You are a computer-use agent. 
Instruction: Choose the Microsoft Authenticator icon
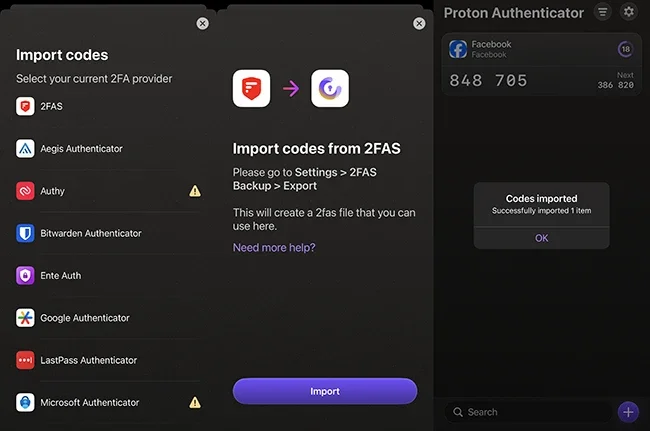pyautogui.click(x=25, y=402)
